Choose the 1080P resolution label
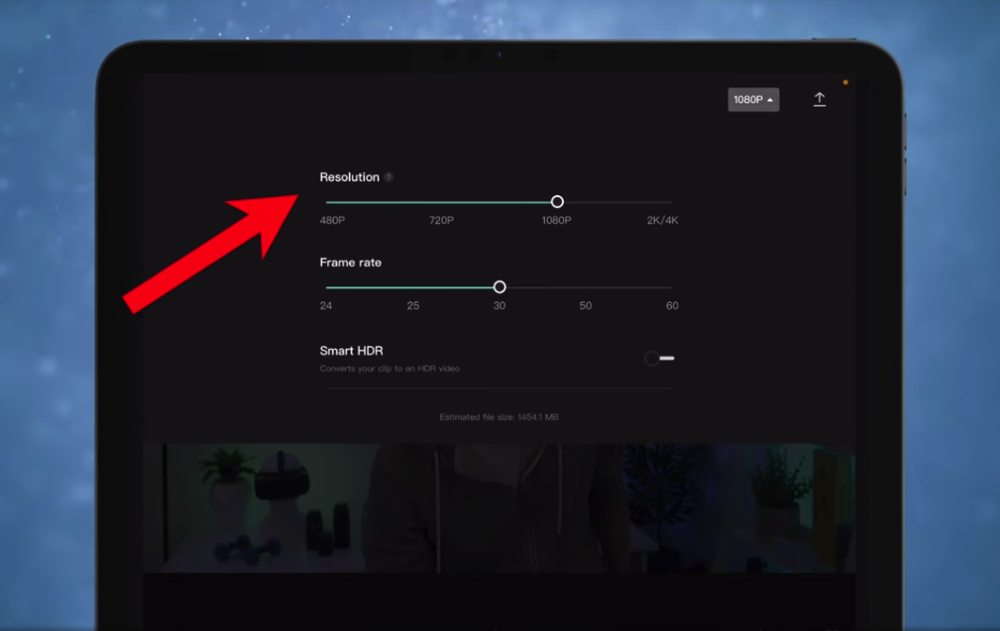This screenshot has height=631, width=1000. 556,220
